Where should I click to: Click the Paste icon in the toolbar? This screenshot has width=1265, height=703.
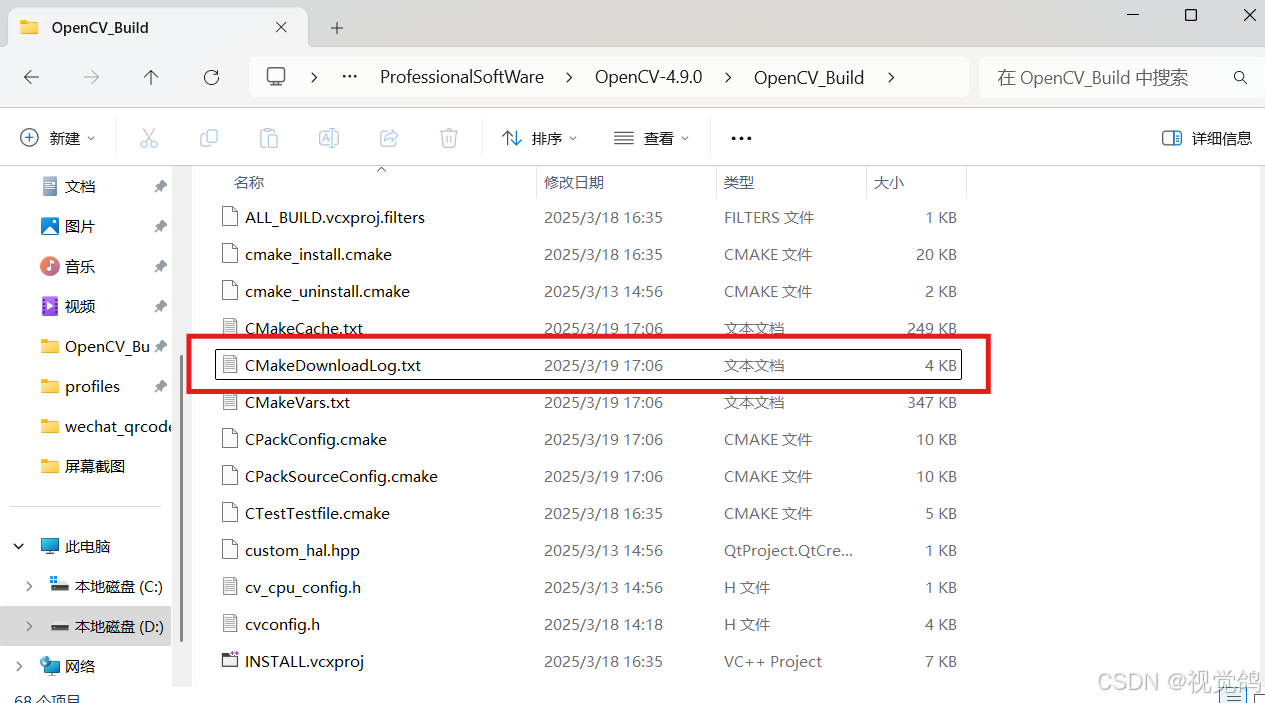268,138
